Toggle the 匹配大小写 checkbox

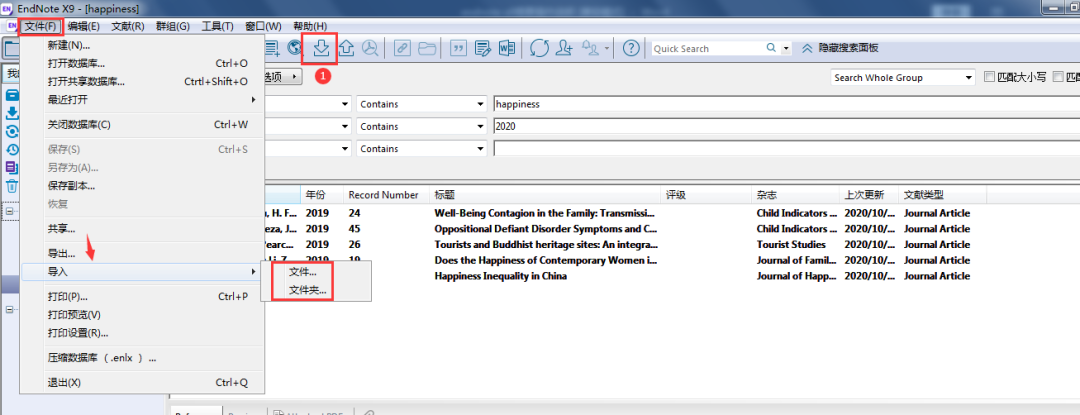pos(990,77)
